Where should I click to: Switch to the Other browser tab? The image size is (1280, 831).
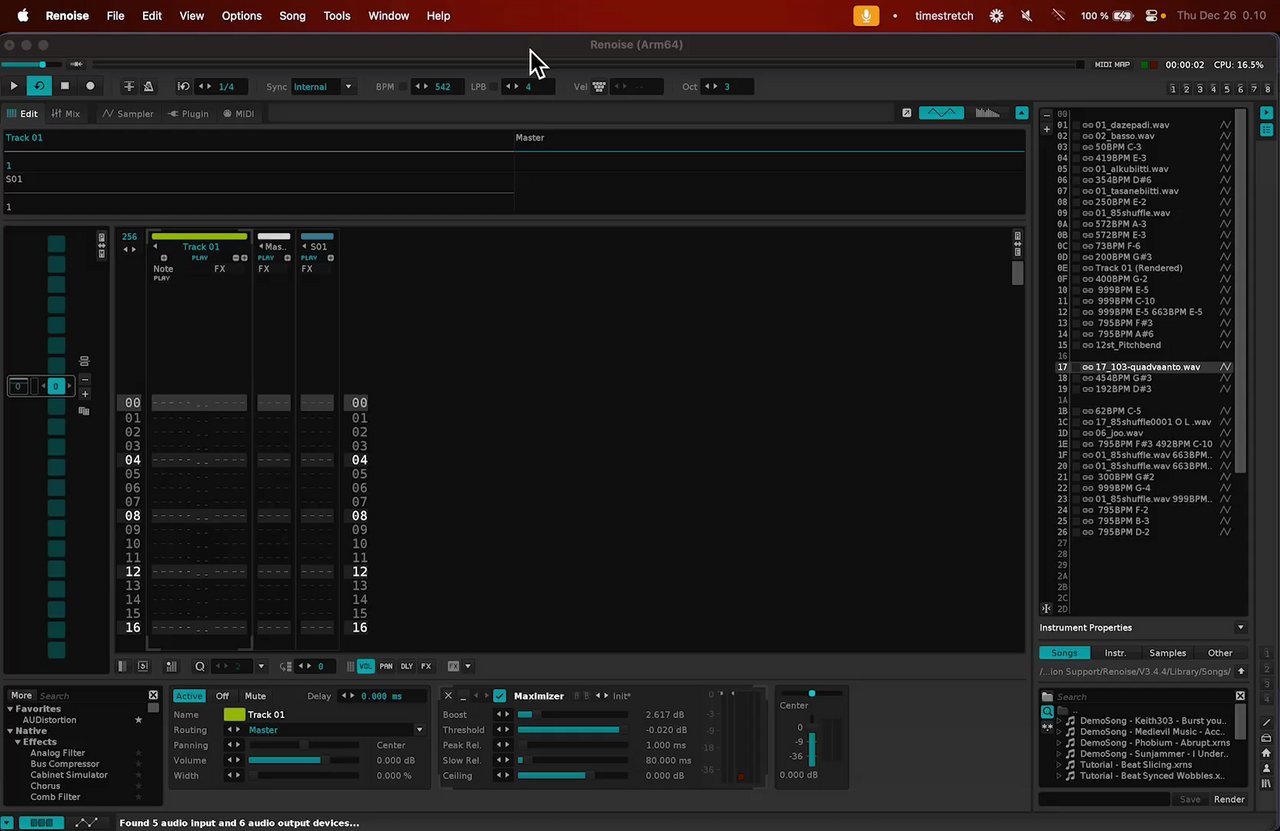click(1220, 653)
